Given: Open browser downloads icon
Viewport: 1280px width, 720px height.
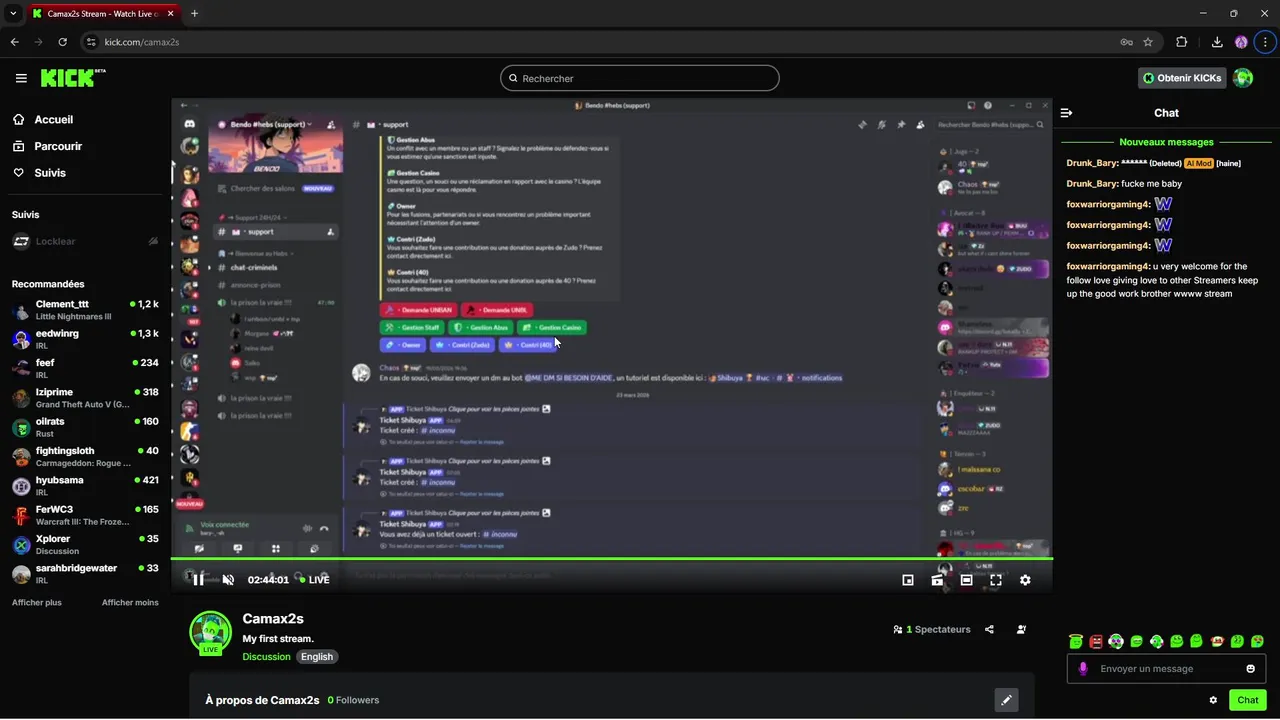Looking at the screenshot, I should pos(1217,42).
